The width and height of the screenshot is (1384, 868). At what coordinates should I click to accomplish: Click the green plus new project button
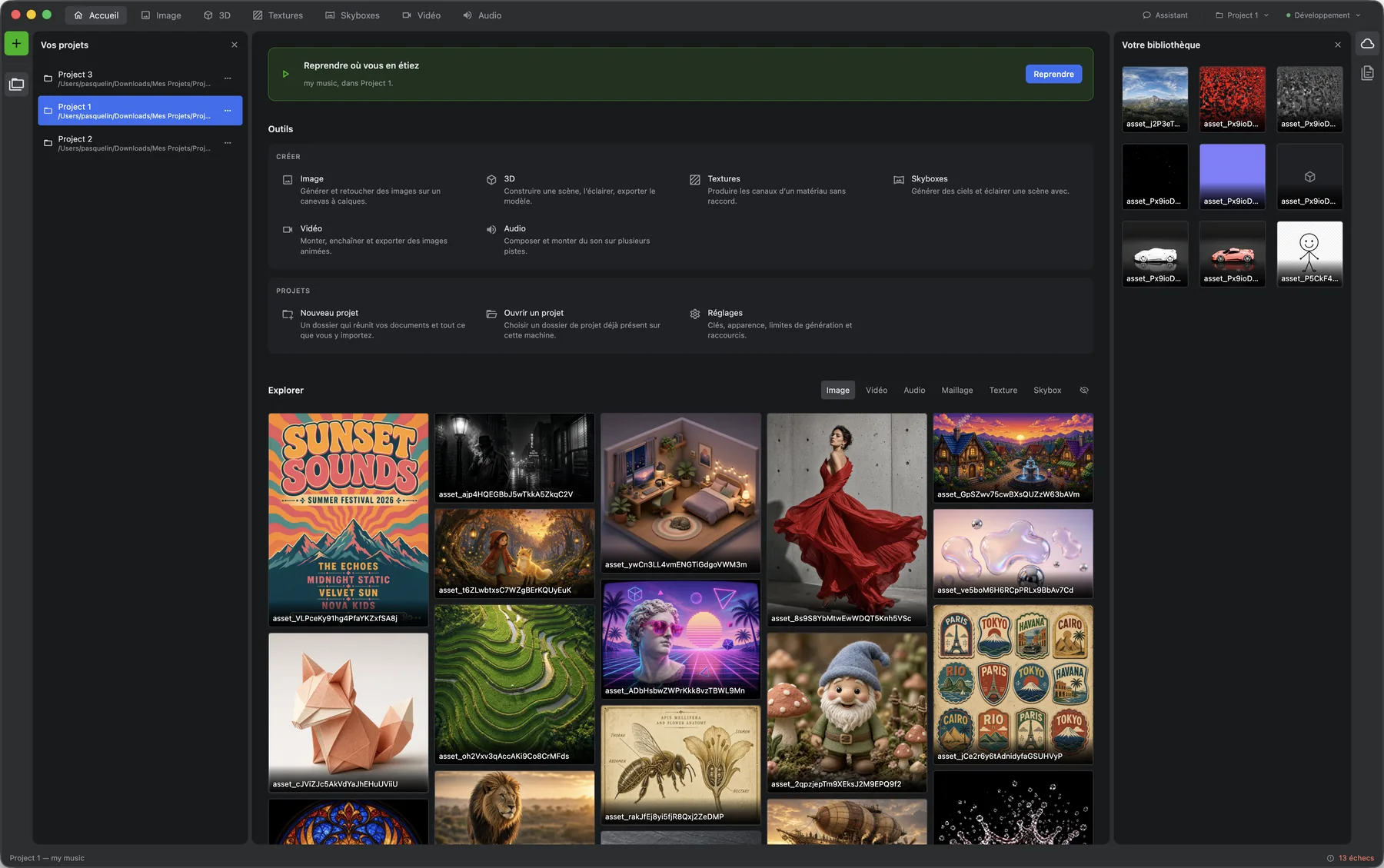(16, 44)
